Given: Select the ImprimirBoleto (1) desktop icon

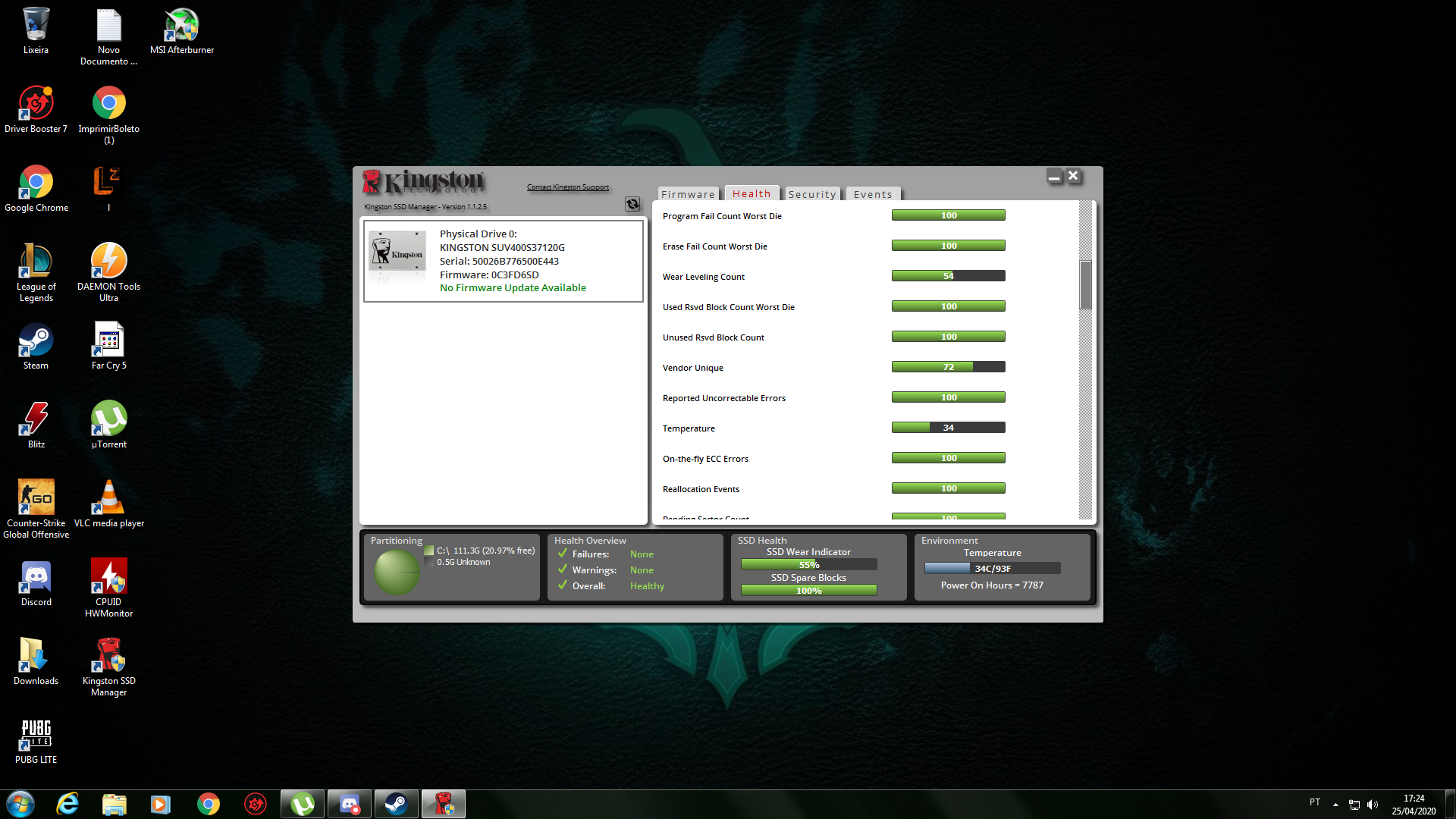Looking at the screenshot, I should pos(108,115).
